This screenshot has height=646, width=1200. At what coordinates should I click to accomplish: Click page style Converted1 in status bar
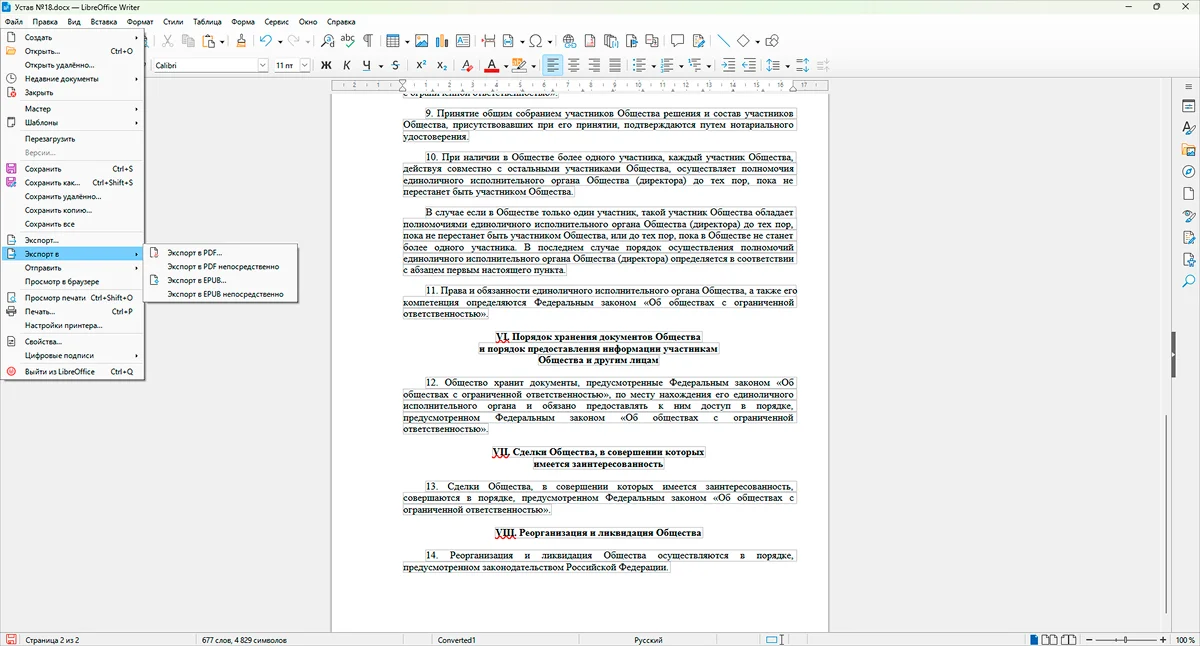[x=457, y=639]
